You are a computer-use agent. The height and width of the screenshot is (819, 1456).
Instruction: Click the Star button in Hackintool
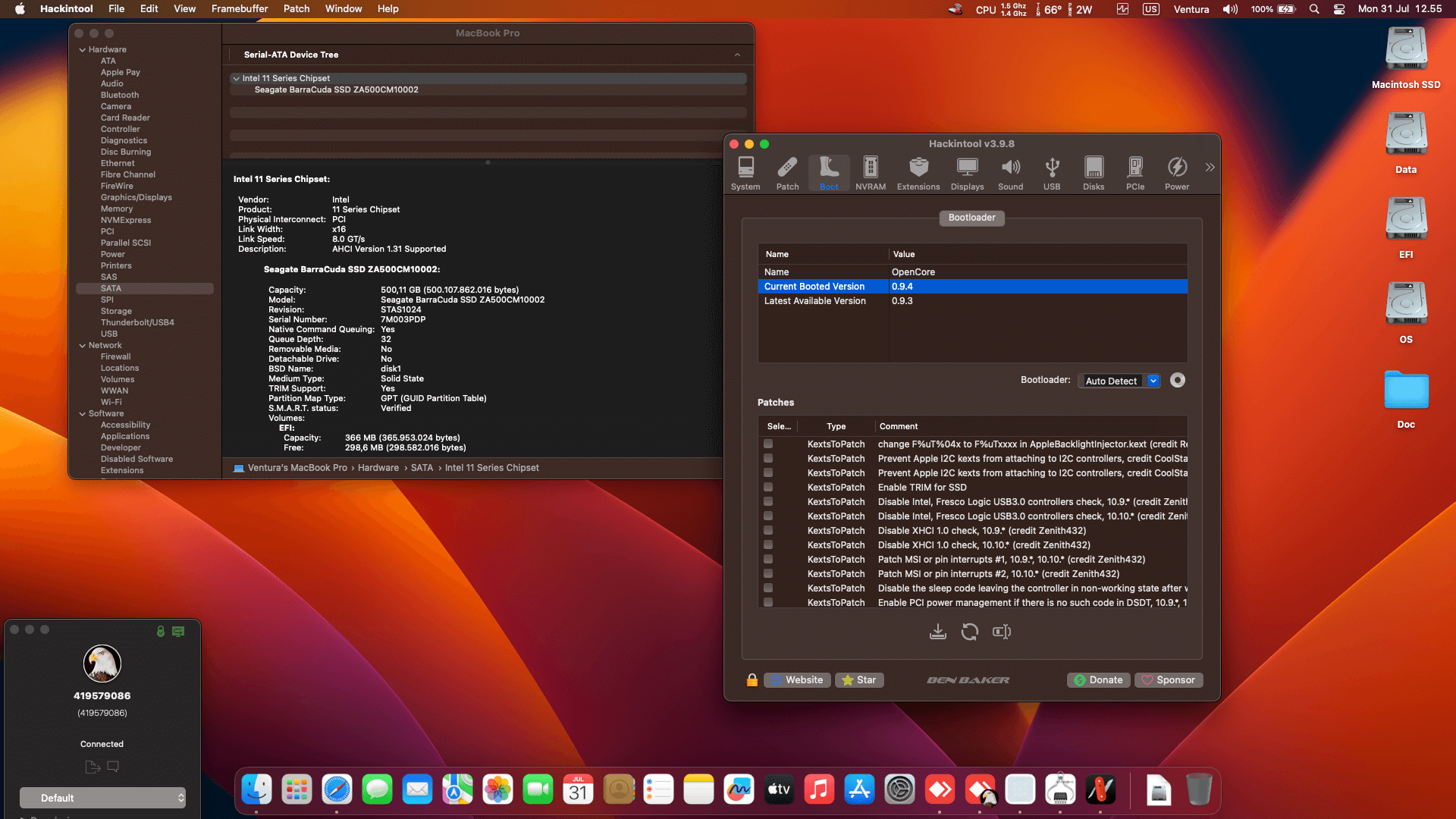(859, 680)
